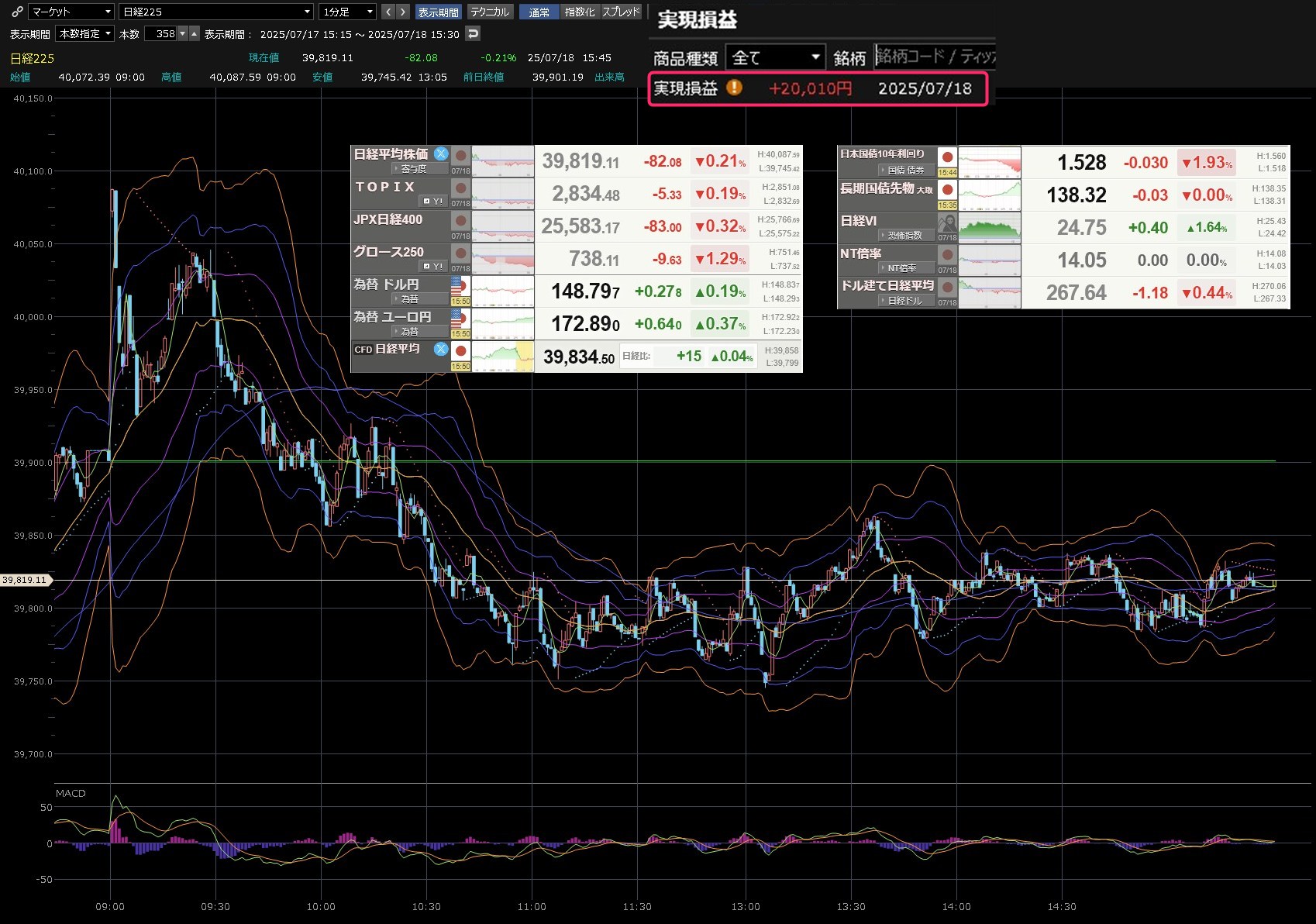Click the 本数 field showing 358
Screen dimensions: 1316x924
(x=160, y=34)
